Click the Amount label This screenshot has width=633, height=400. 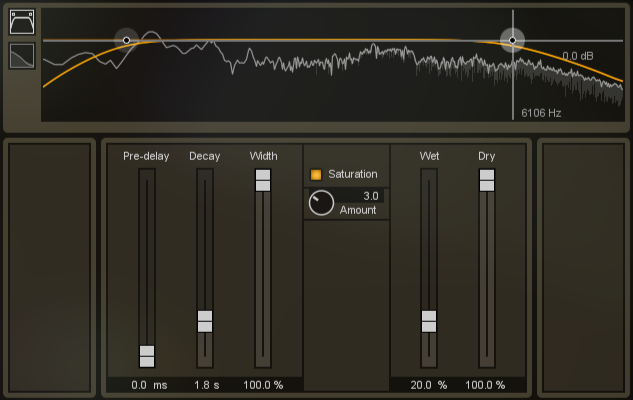click(358, 210)
